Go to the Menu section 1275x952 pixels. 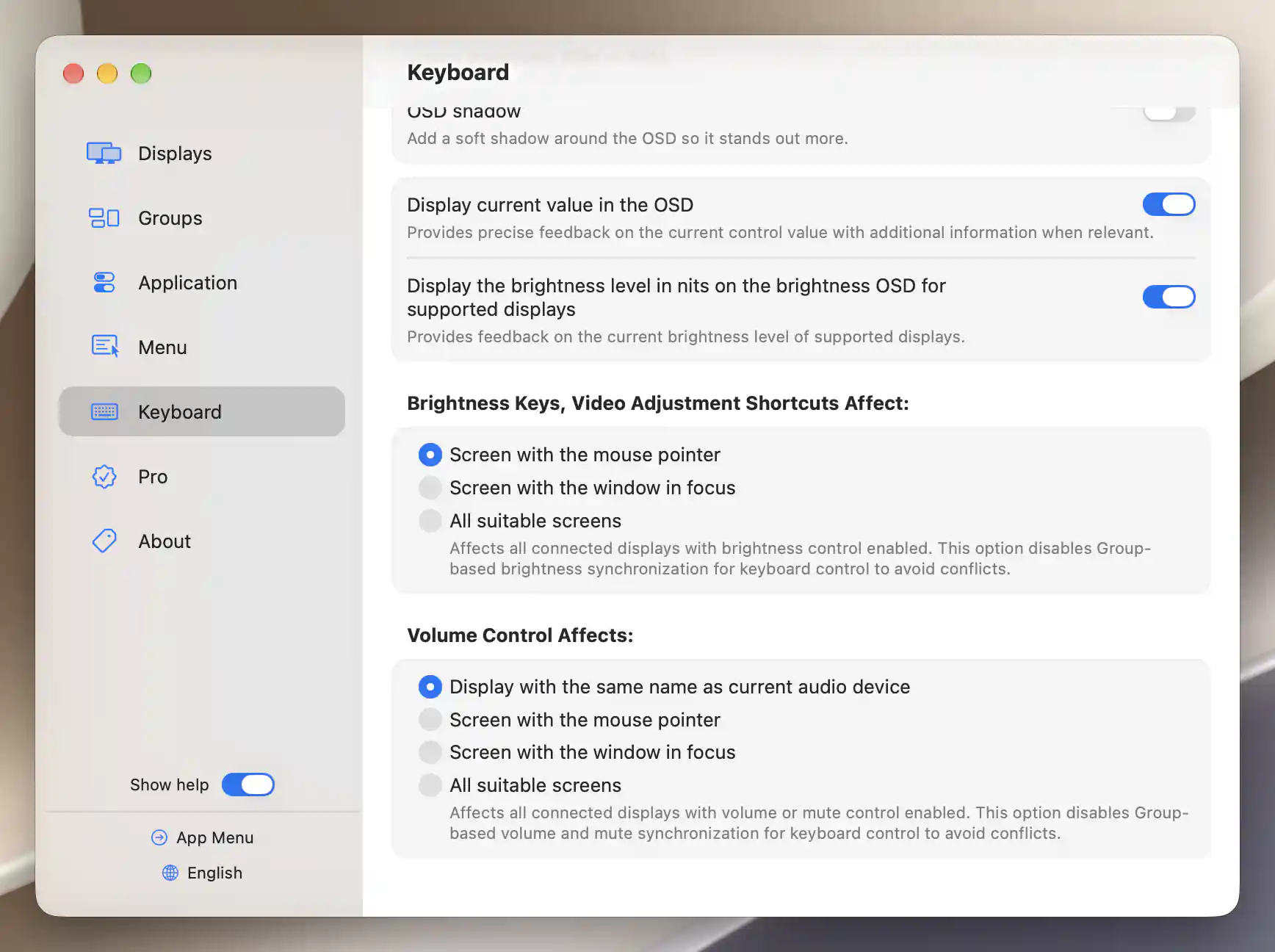202,347
